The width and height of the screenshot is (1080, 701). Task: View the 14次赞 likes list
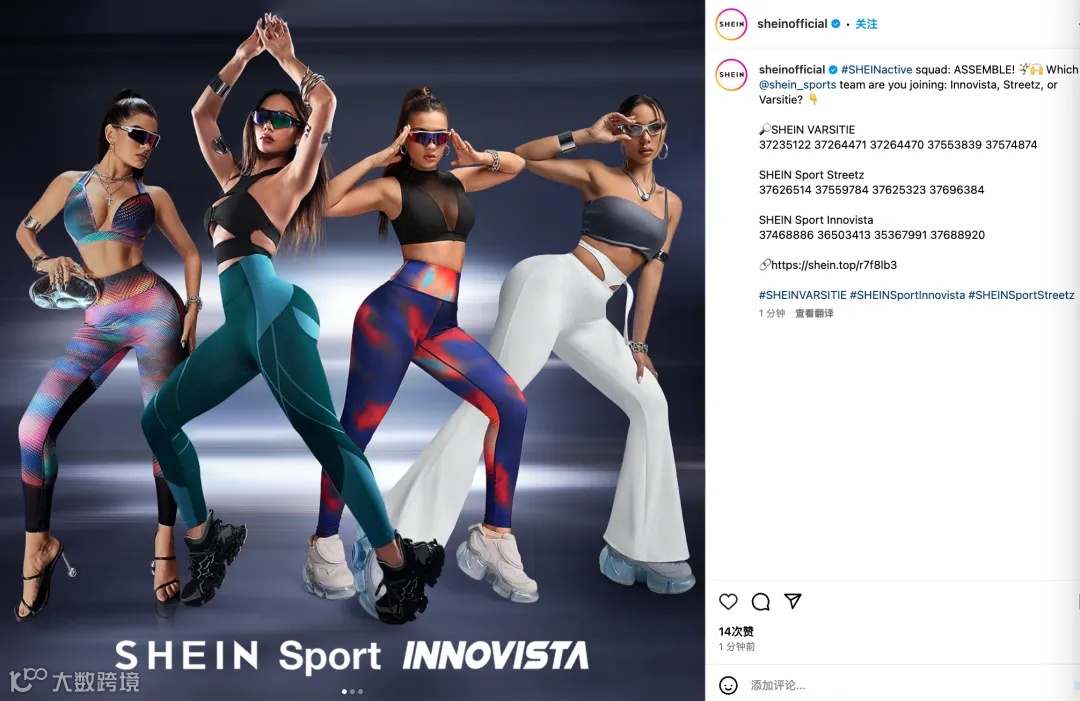(x=736, y=631)
